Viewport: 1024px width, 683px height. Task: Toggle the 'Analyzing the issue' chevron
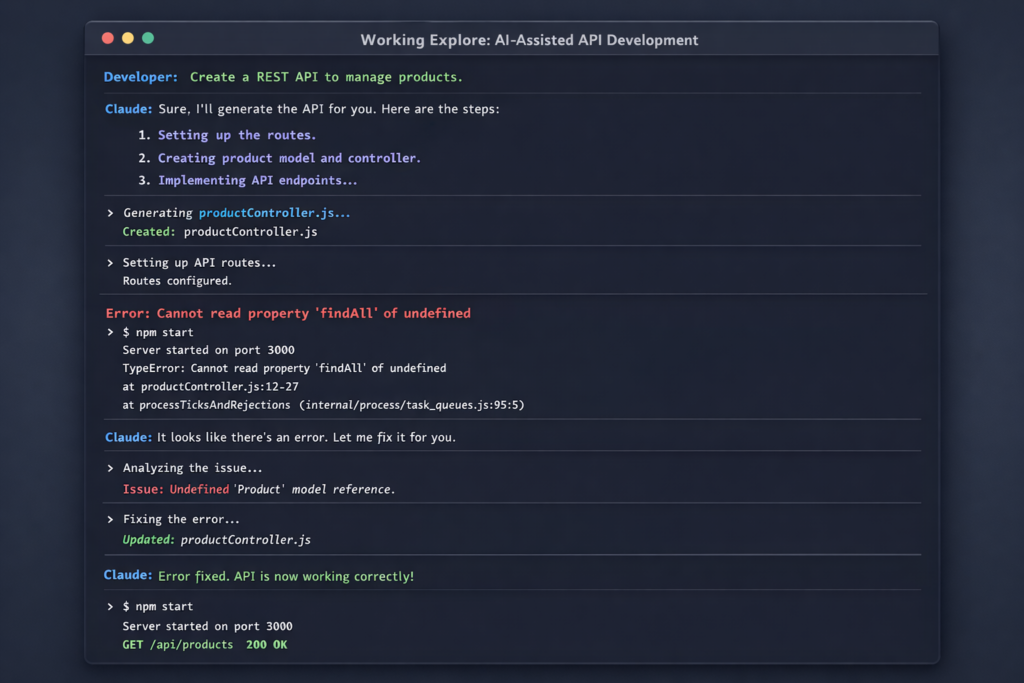109,468
